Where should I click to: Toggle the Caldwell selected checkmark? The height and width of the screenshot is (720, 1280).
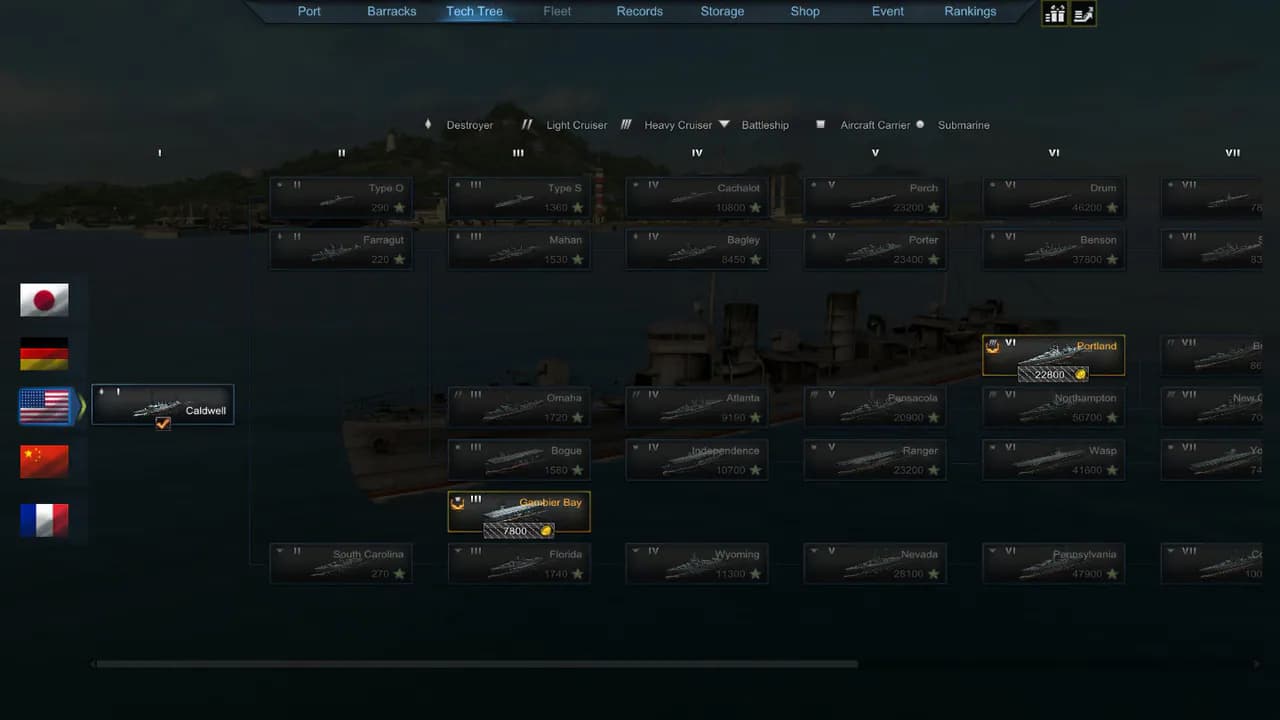[163, 423]
